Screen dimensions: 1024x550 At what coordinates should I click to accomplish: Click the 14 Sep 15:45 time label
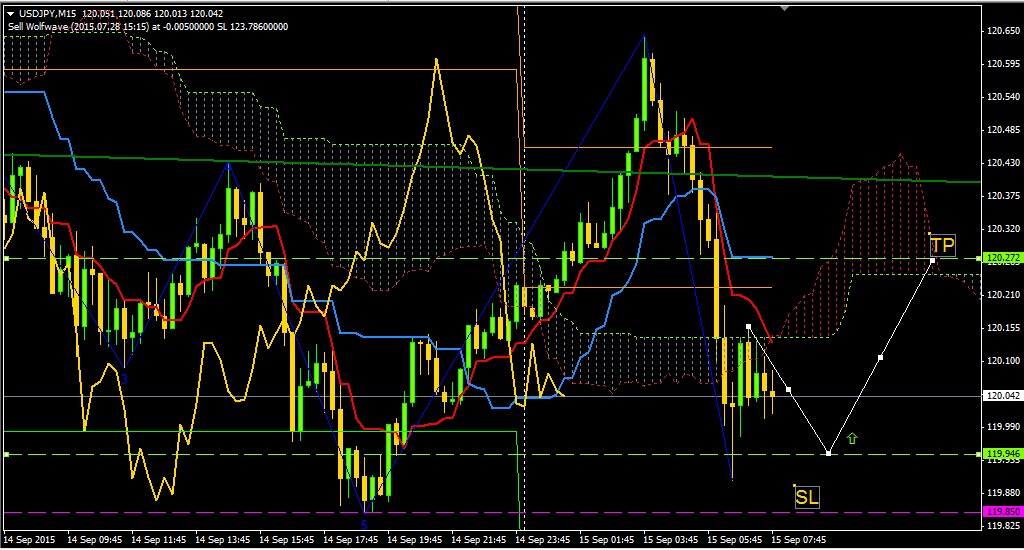click(x=287, y=540)
